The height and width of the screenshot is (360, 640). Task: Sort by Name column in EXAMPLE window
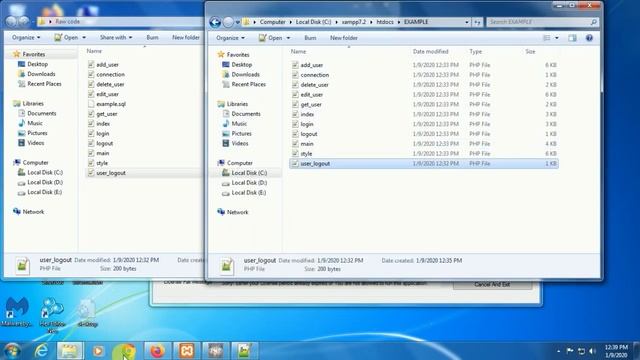[298, 52]
